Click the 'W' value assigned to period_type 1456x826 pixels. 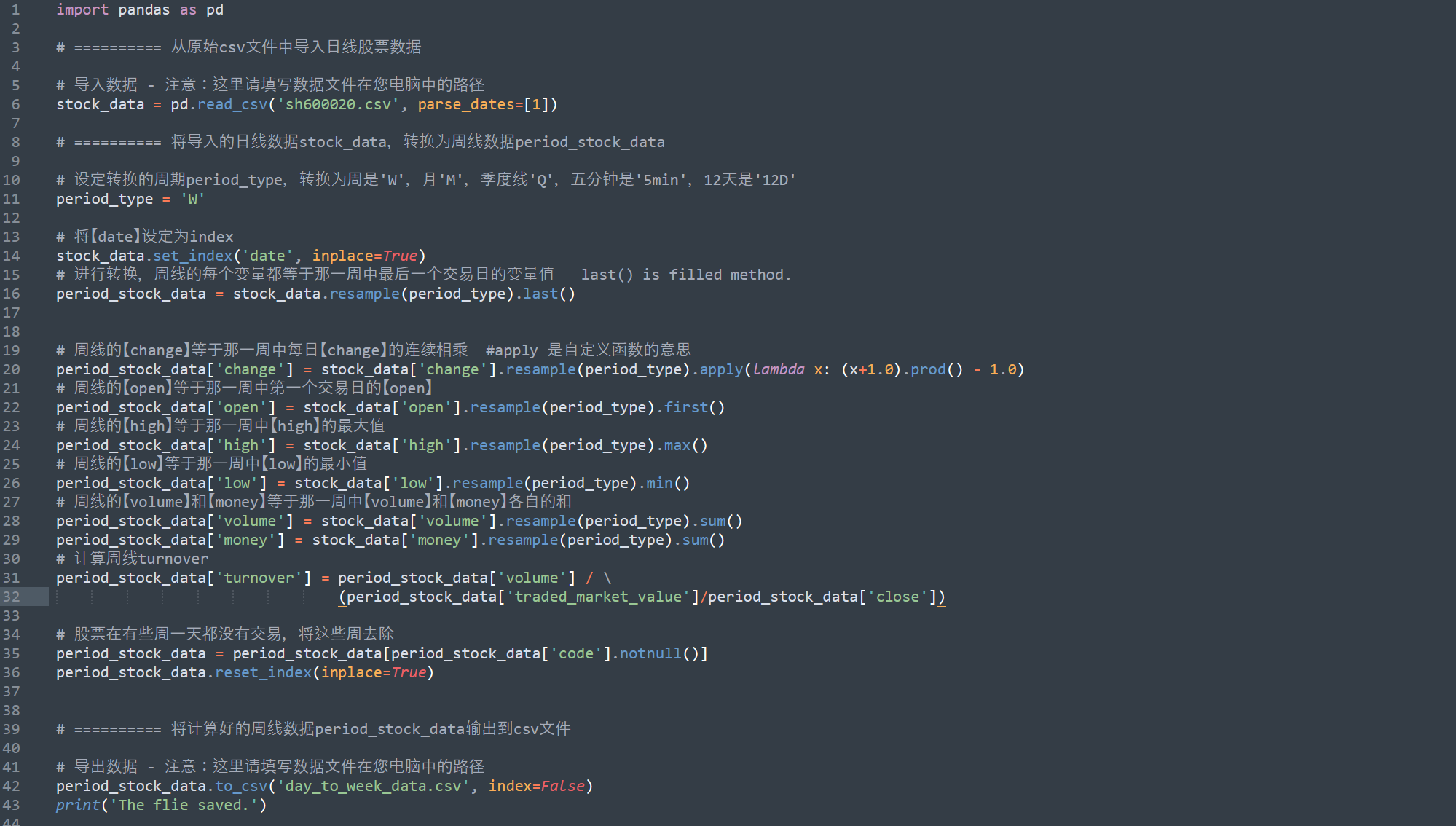coord(192,199)
